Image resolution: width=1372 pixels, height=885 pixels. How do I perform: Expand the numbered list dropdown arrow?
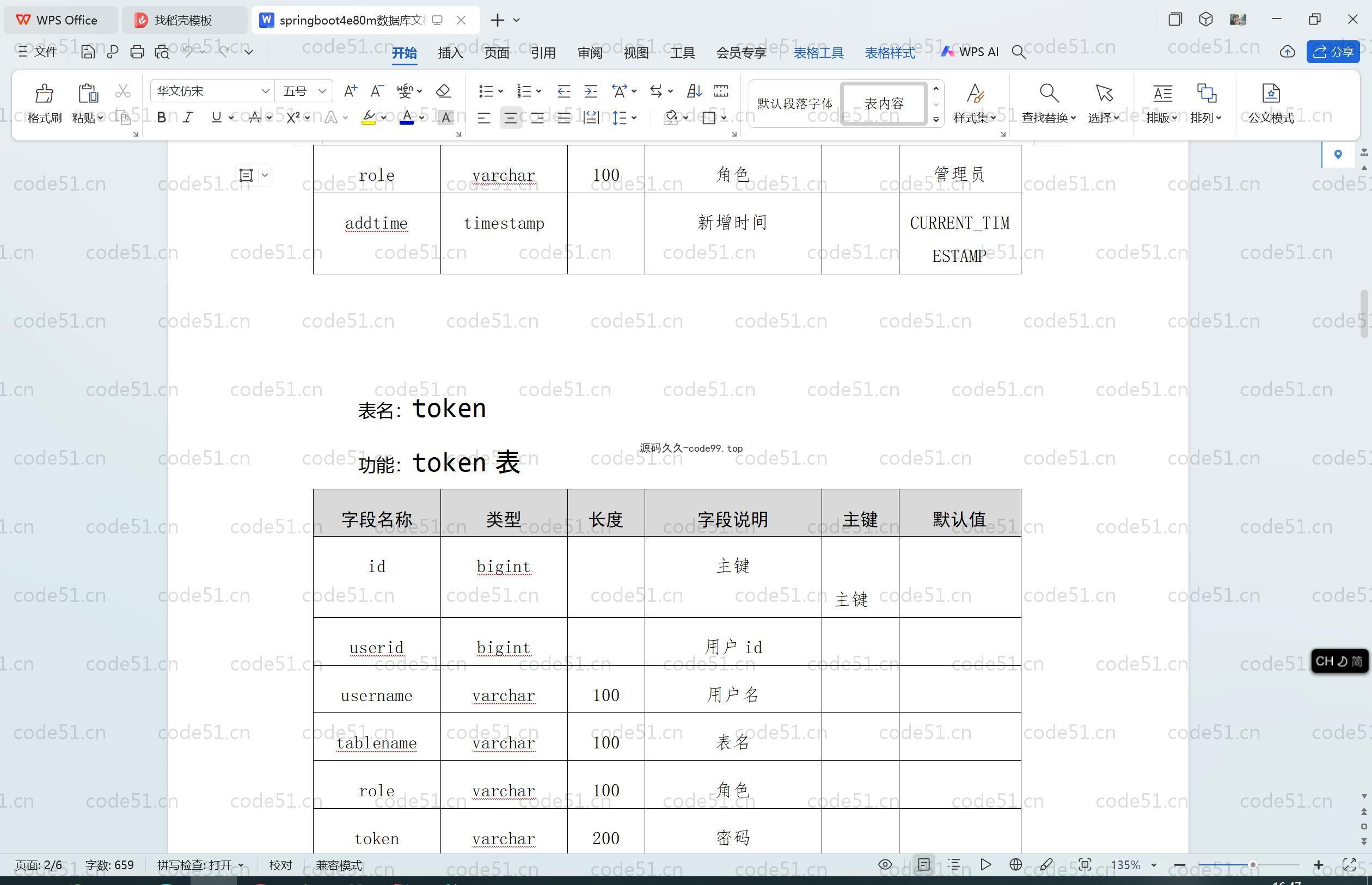[x=538, y=91]
